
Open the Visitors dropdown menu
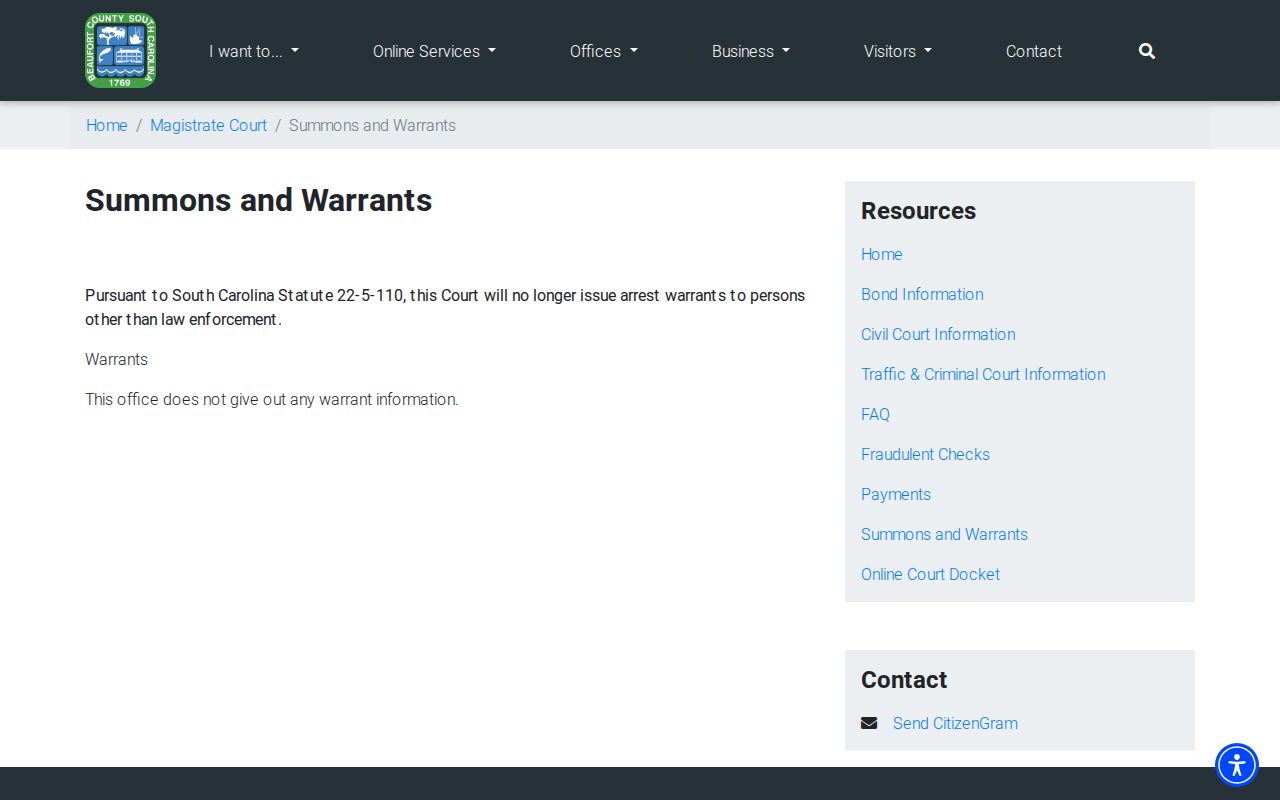pyautogui.click(x=898, y=51)
